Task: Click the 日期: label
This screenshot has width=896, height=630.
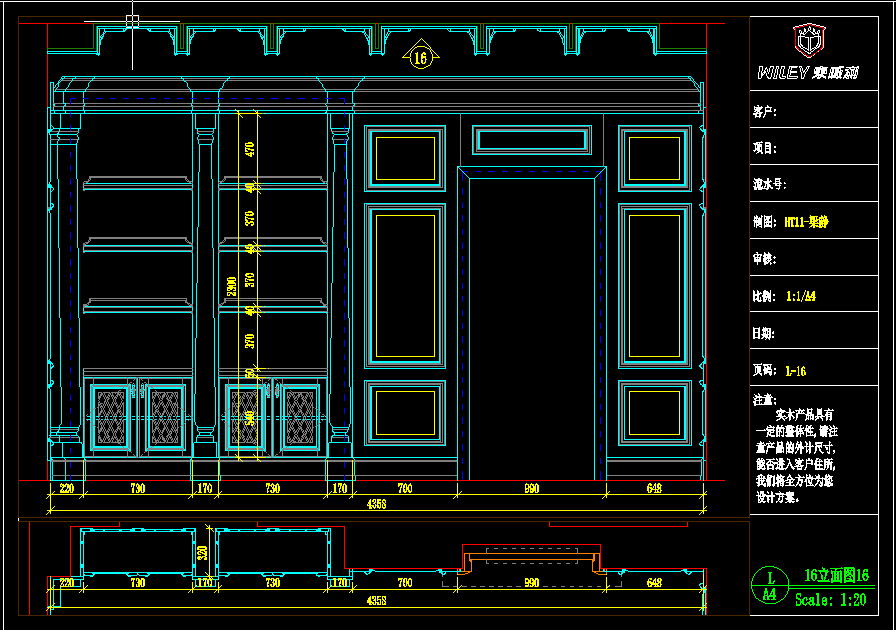Action: tap(763, 333)
